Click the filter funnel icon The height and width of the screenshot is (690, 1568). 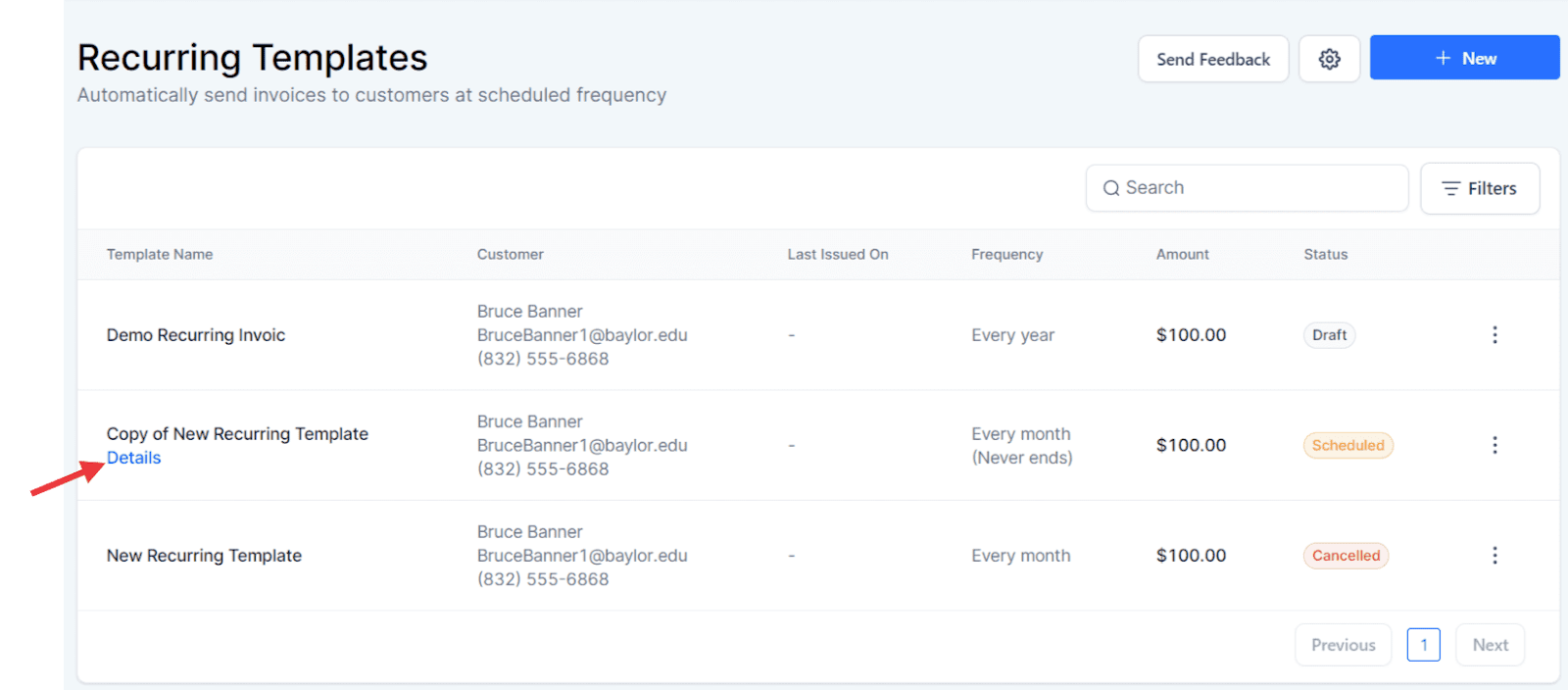coord(1451,188)
